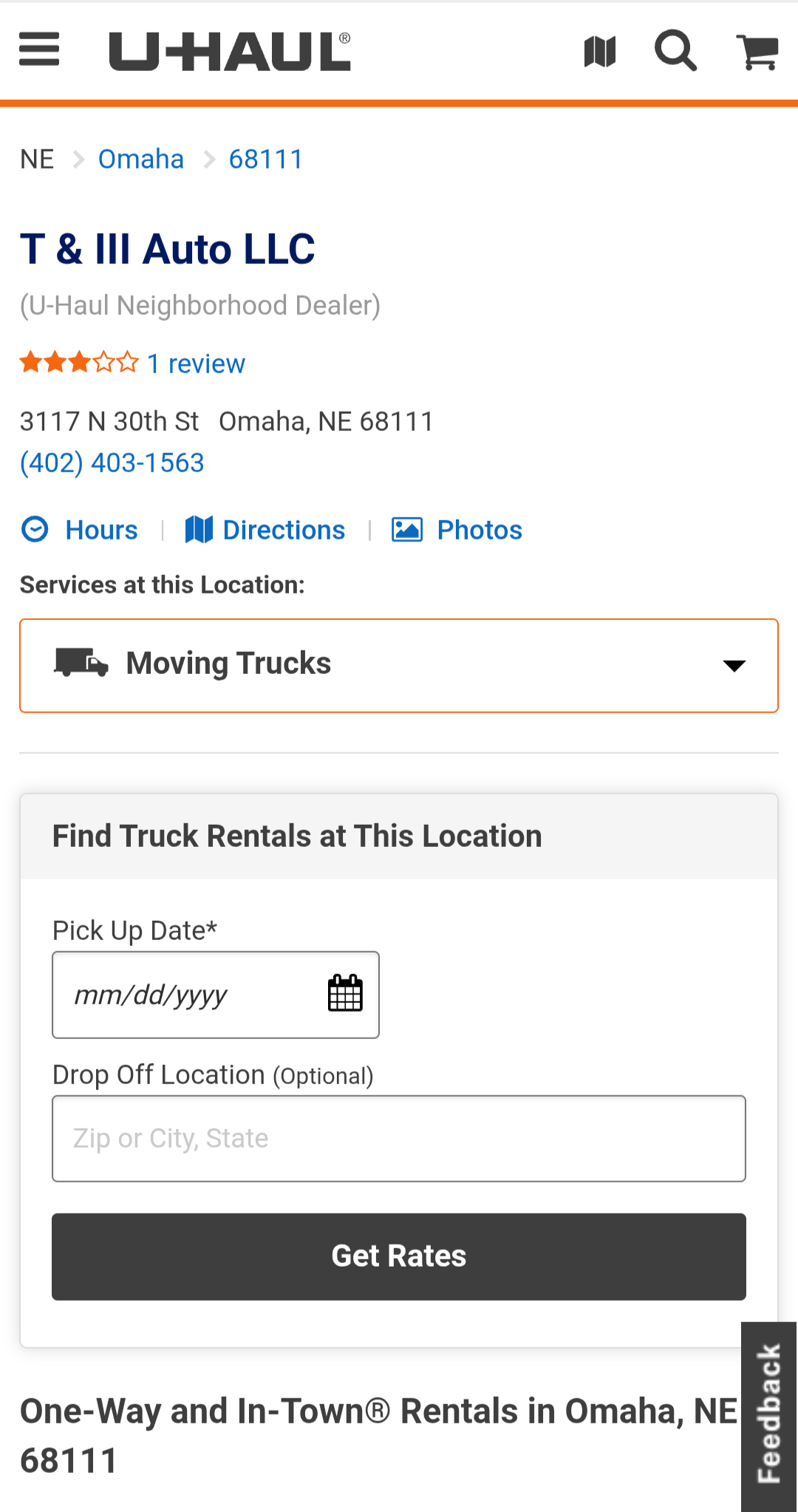Tap the U-Haul logo
Viewport: 798px width, 1512px height.
230,52
